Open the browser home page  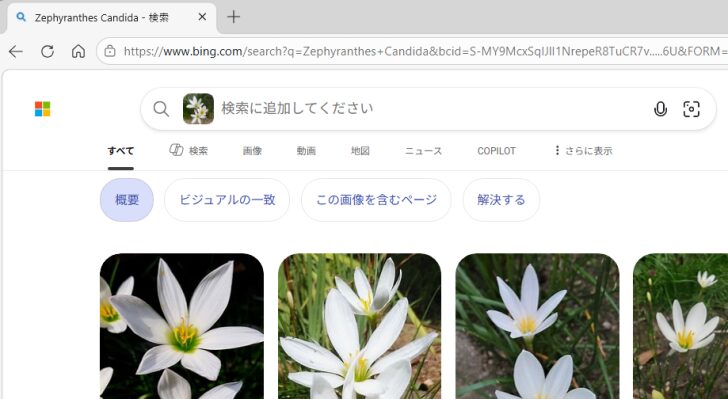[78, 51]
